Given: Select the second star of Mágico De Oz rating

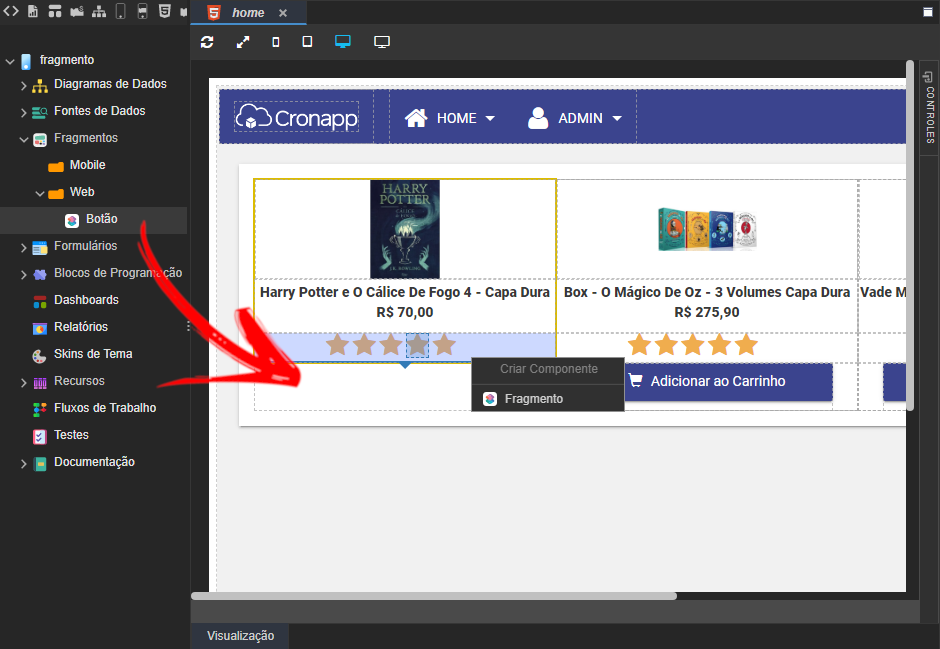Looking at the screenshot, I should (x=666, y=345).
